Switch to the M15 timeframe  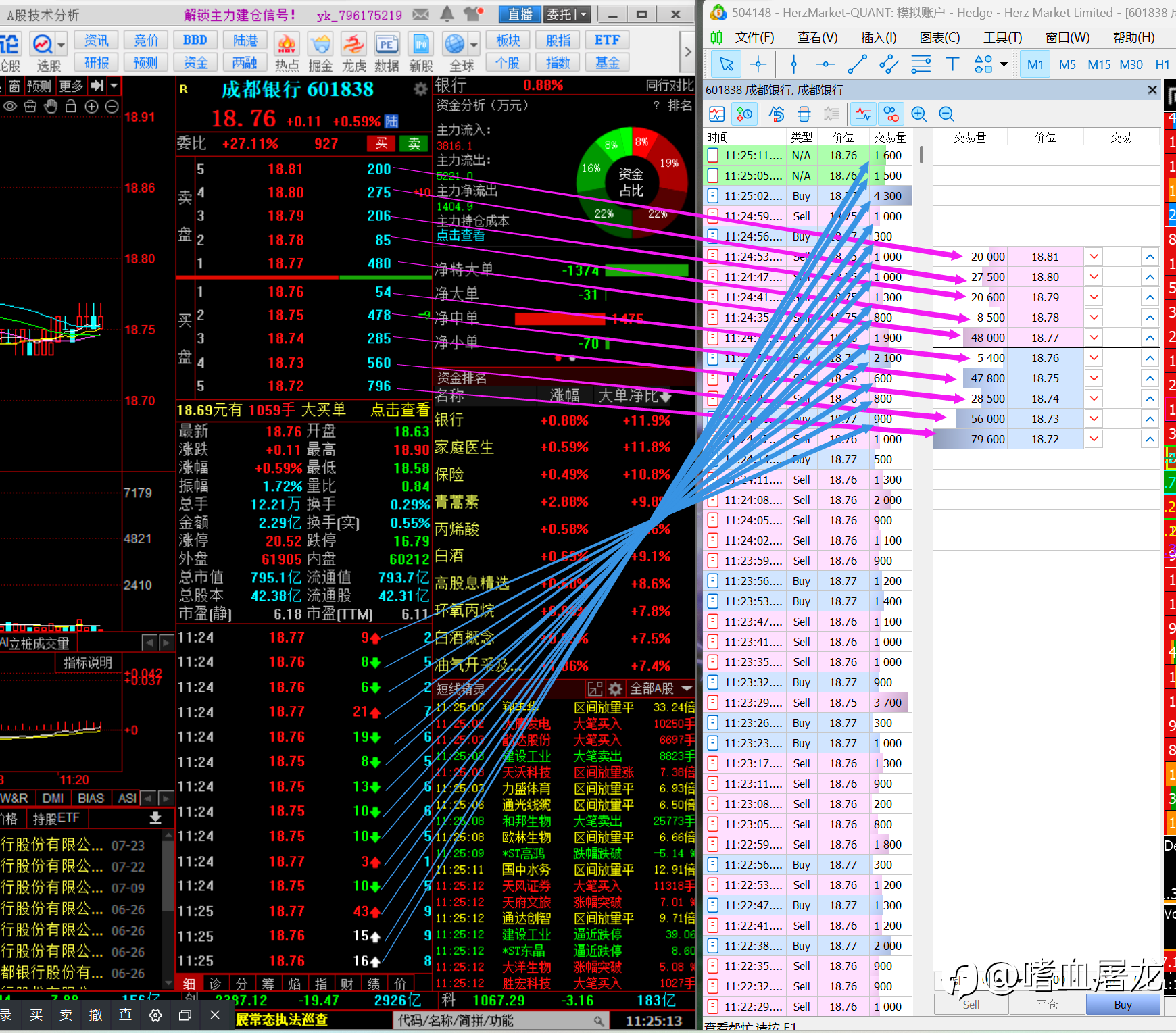(1099, 65)
